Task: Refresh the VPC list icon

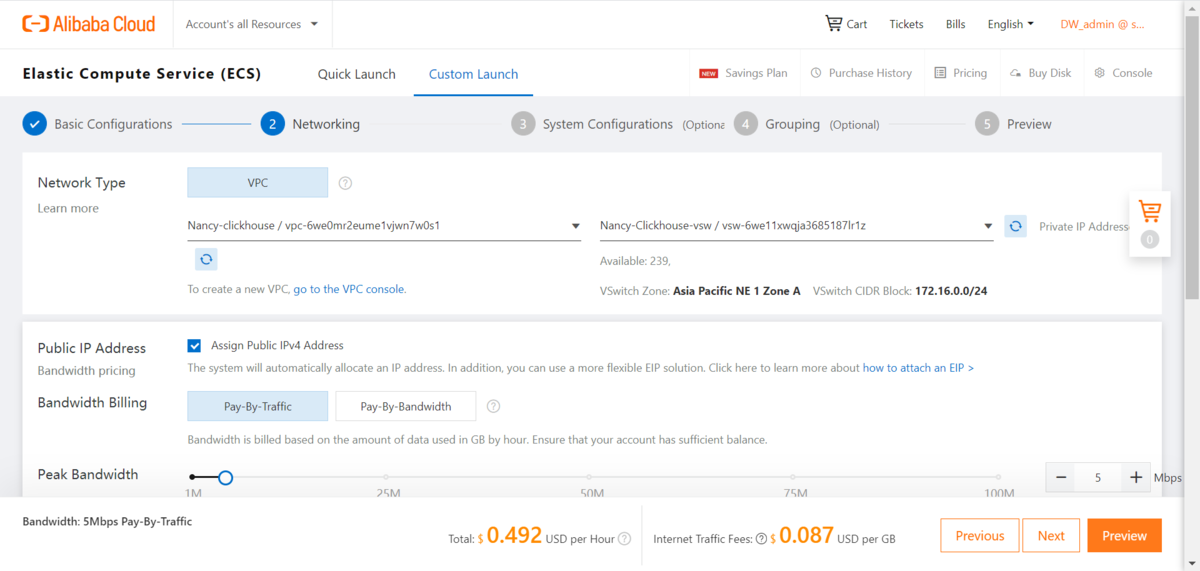Action: 206,259
